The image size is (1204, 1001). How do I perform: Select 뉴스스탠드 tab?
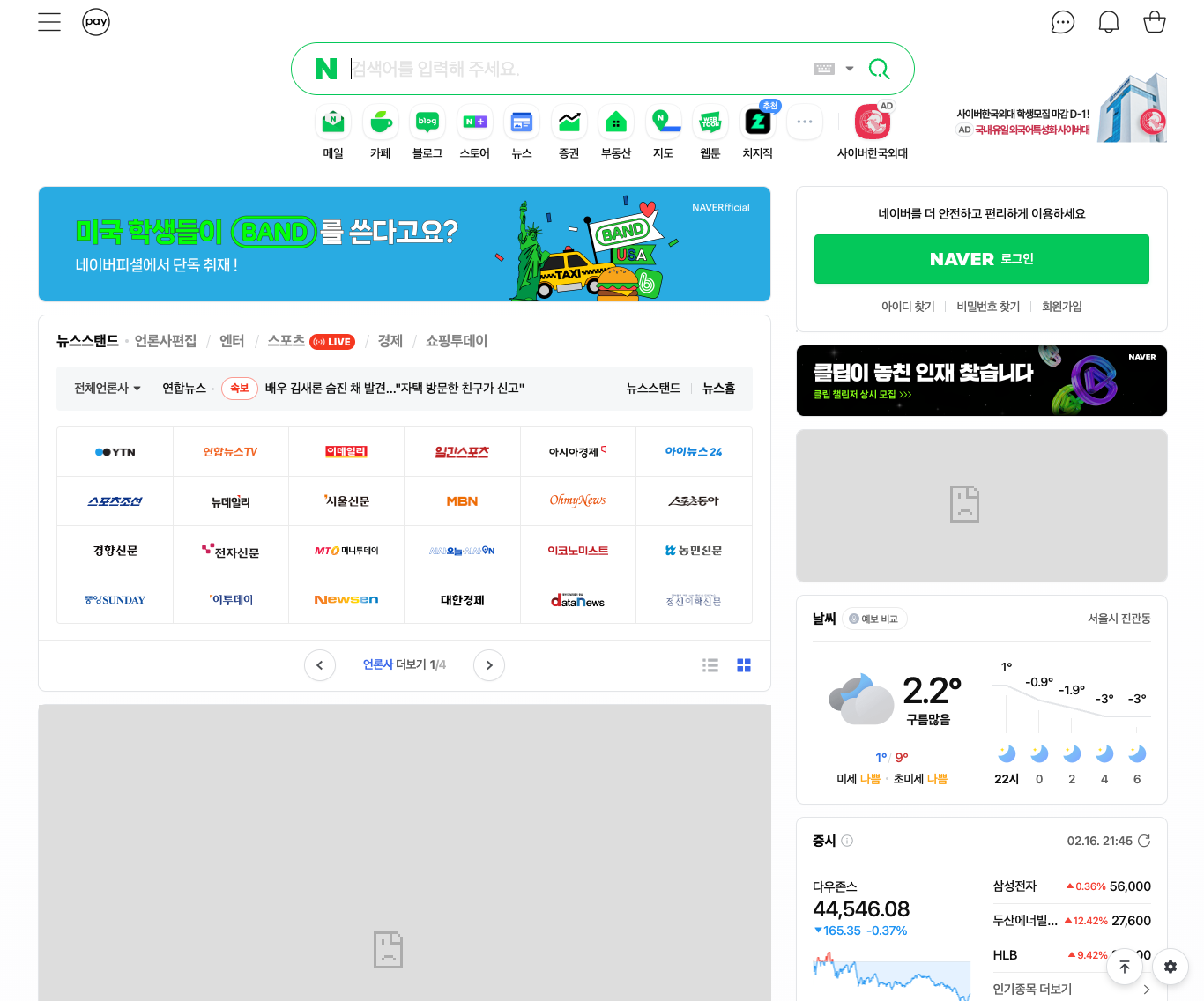click(87, 341)
